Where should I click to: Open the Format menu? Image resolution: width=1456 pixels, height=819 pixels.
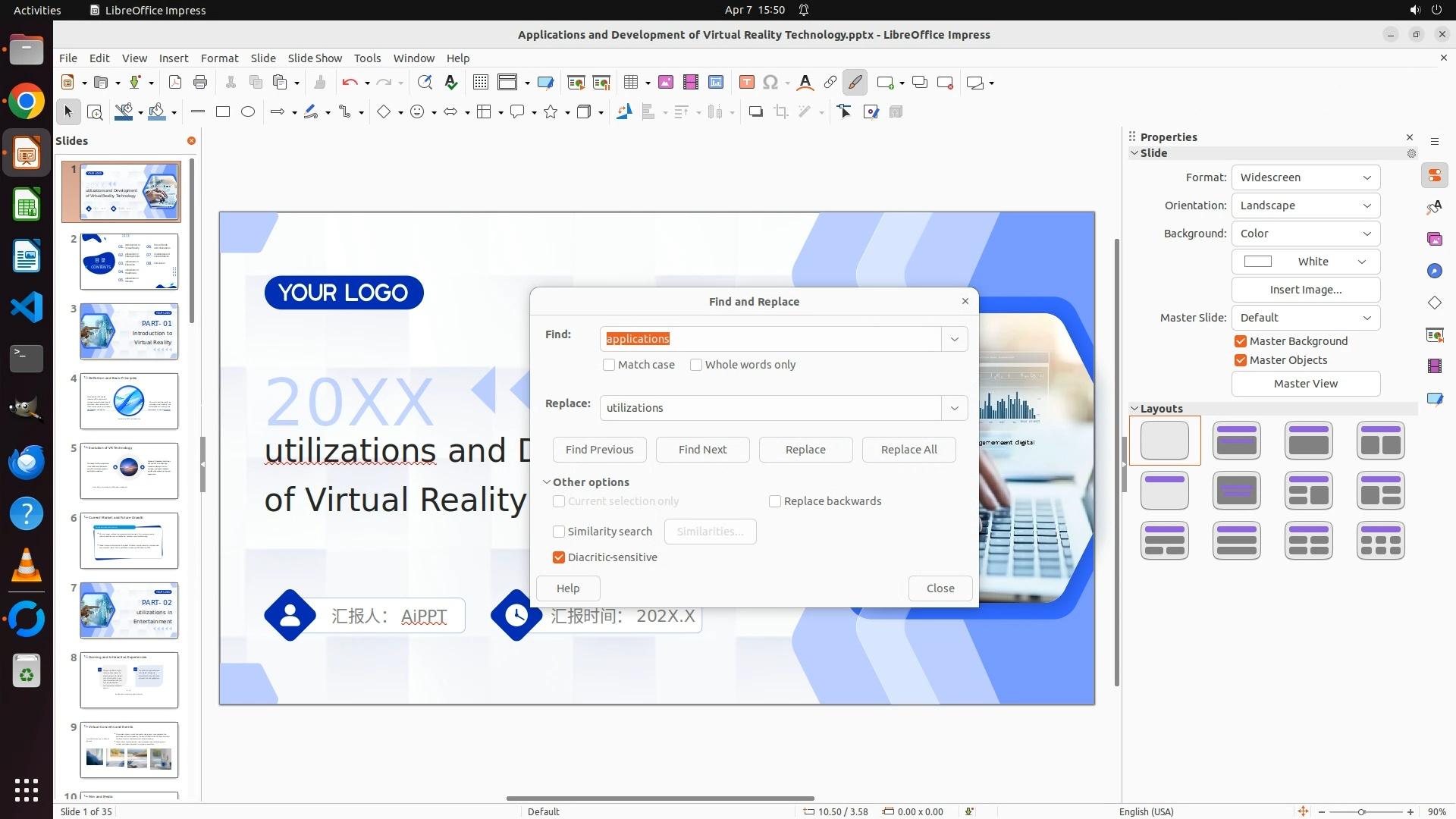coord(219,58)
